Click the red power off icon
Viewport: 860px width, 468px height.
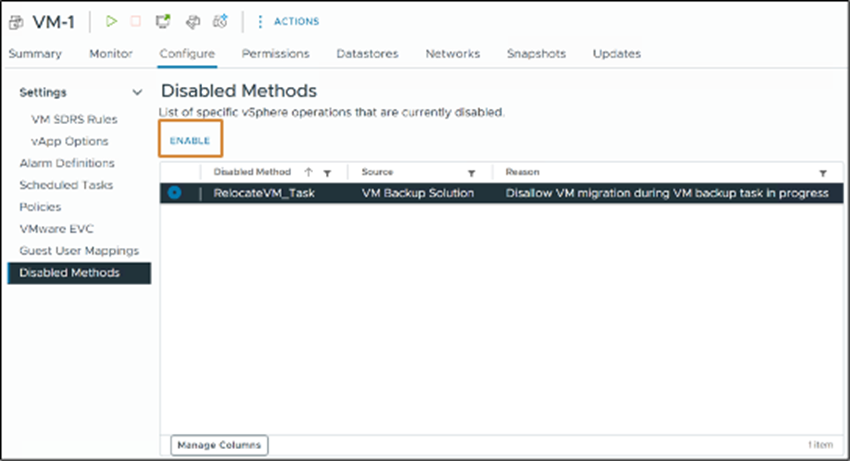point(135,21)
